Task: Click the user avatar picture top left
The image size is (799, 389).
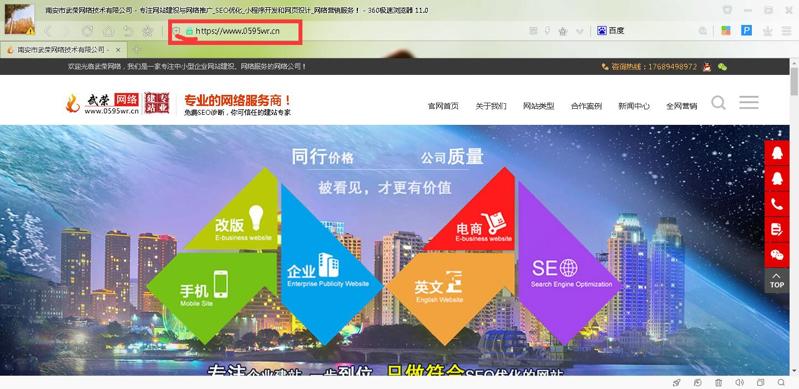Action: point(19,19)
